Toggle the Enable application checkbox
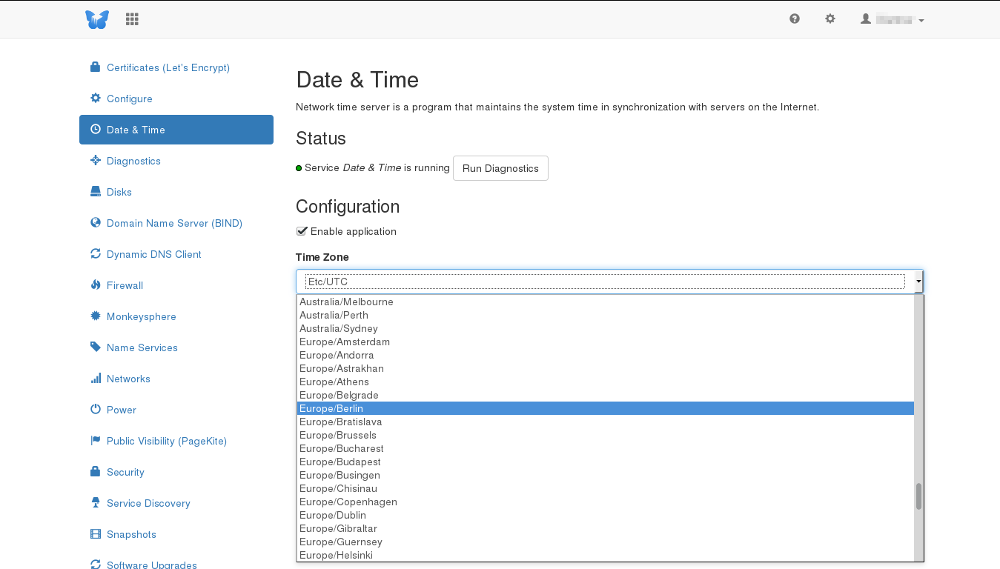This screenshot has height=569, width=1000. click(302, 231)
